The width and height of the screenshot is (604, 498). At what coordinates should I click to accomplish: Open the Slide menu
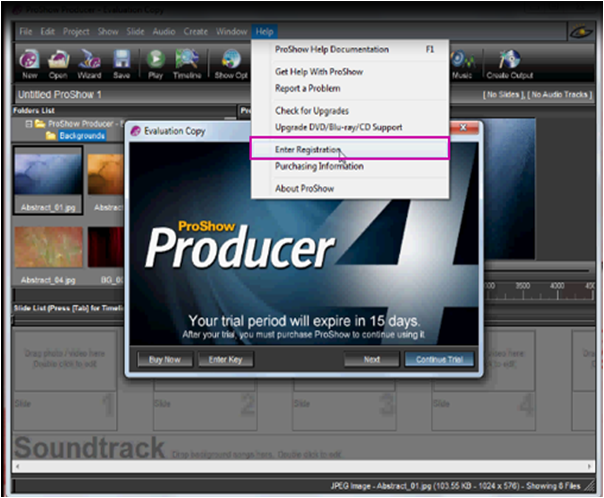(x=135, y=32)
